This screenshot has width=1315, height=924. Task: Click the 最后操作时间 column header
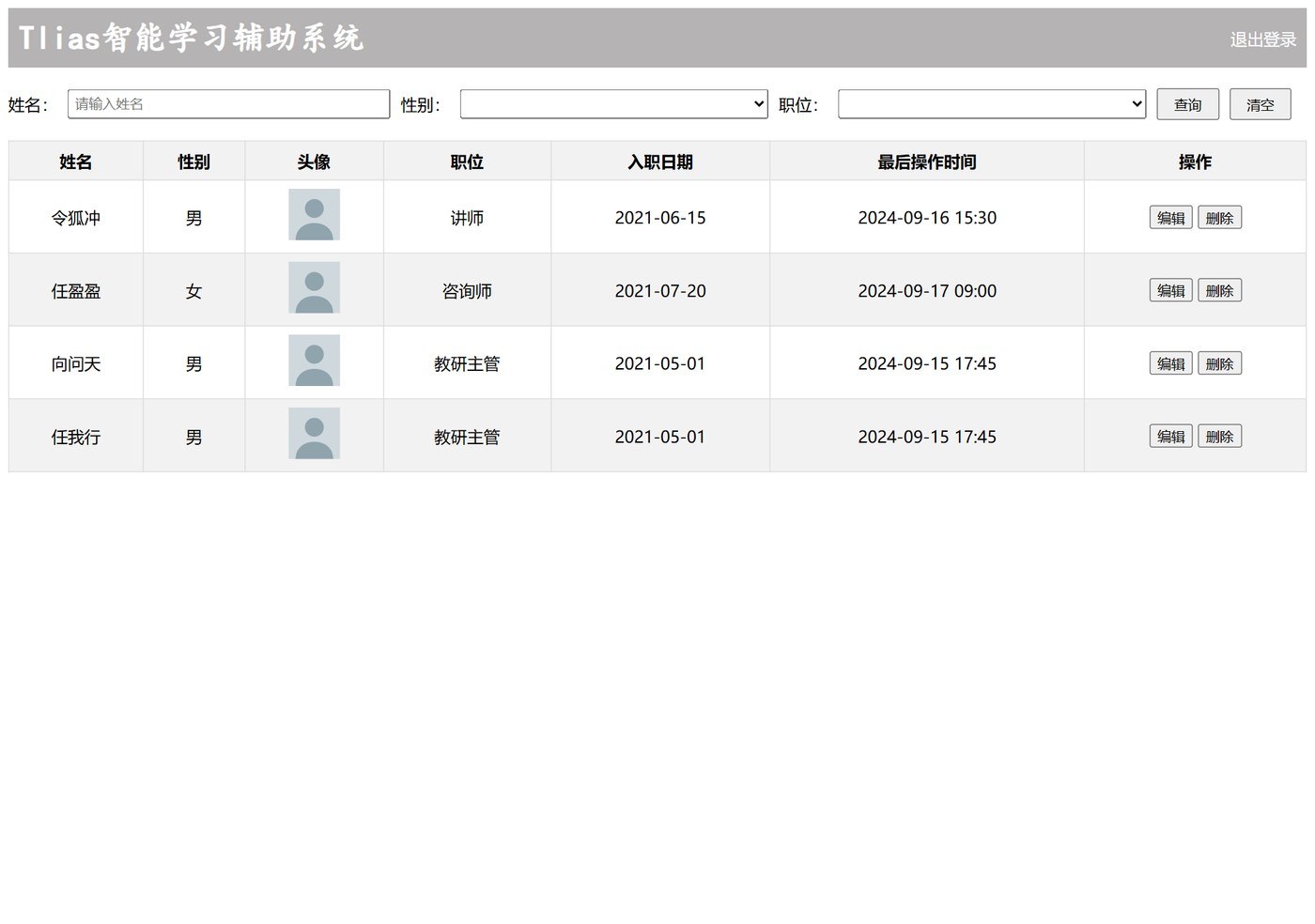[x=927, y=162]
